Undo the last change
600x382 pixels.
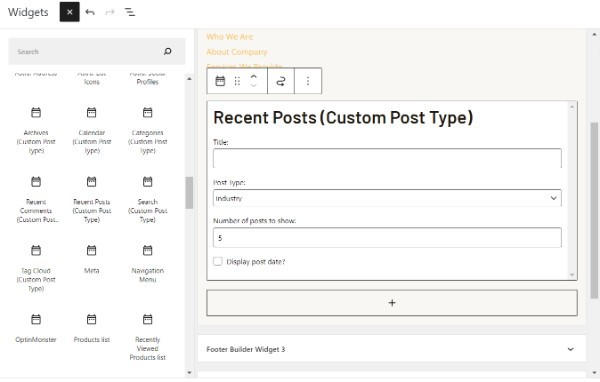tap(90, 12)
